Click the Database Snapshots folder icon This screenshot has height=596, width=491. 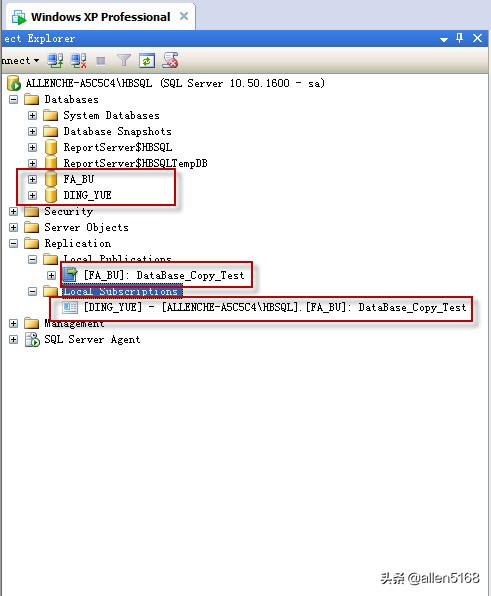[x=51, y=131]
